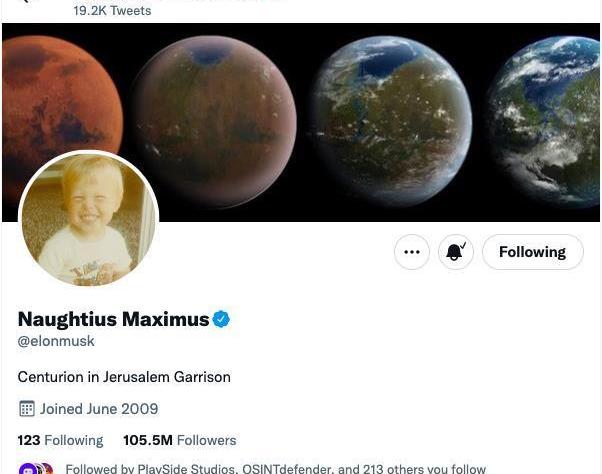Image resolution: width=602 pixels, height=474 pixels.
Task: Open the 105.5M Followers list
Action: click(180, 440)
